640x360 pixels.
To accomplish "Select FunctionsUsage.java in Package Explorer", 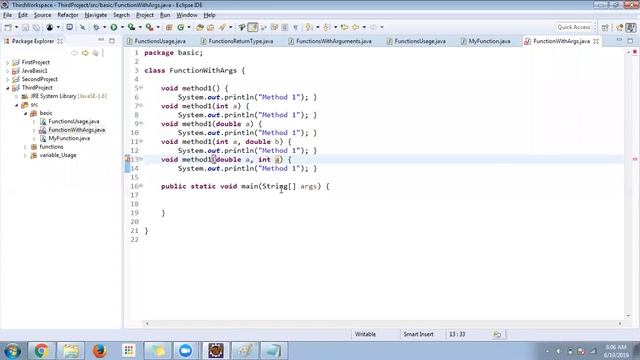I will [73, 122].
